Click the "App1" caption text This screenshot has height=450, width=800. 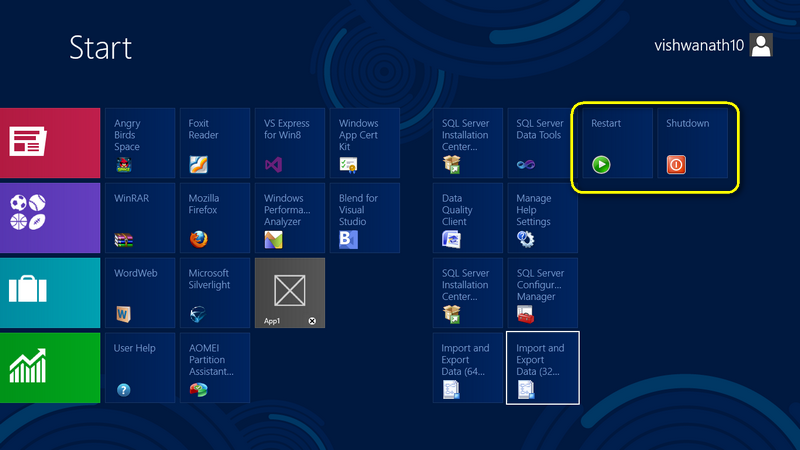272,321
